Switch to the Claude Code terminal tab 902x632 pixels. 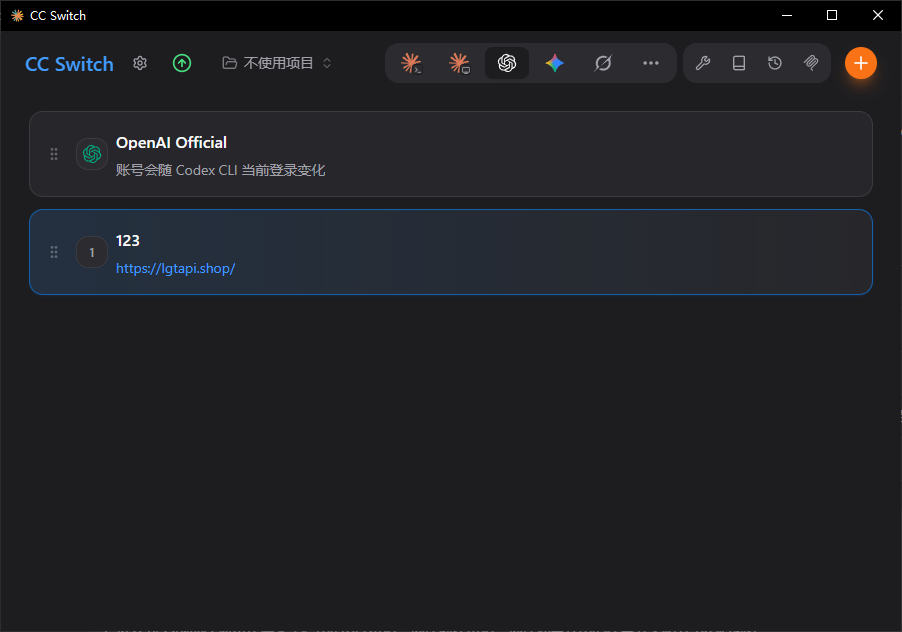click(x=411, y=63)
